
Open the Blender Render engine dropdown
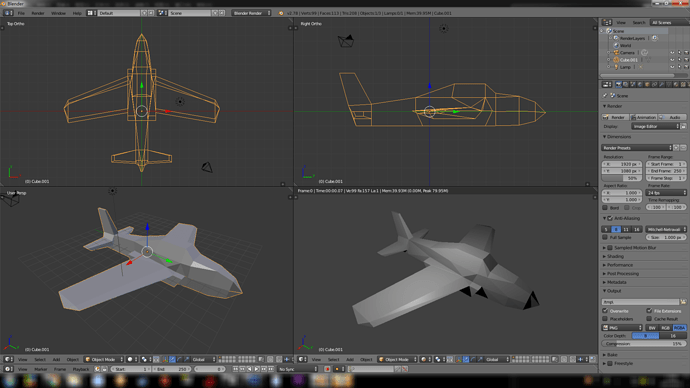[x=251, y=13]
